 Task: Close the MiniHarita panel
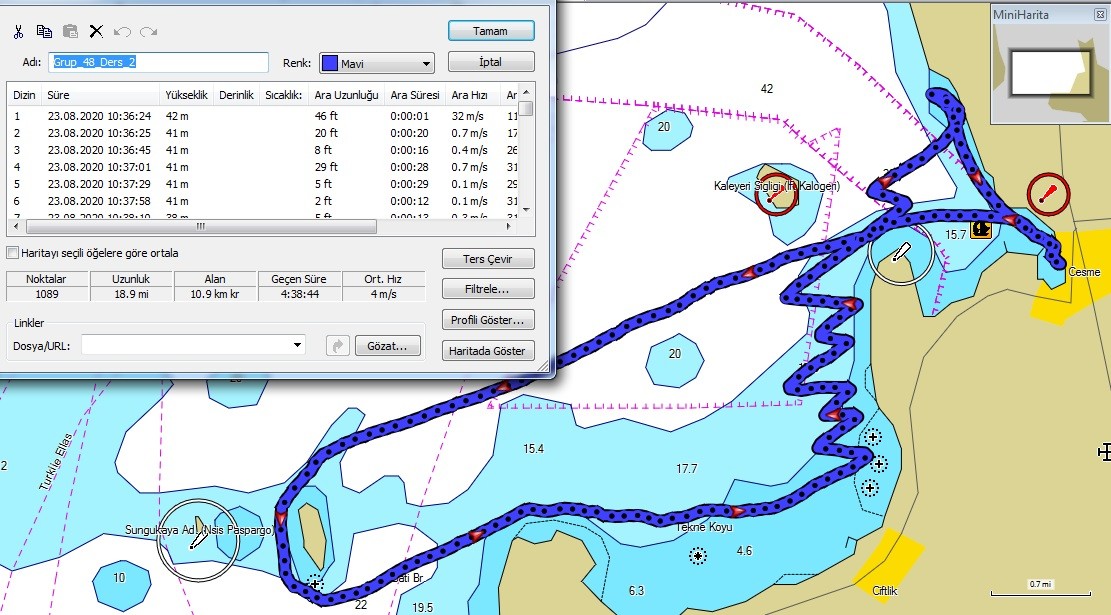pos(1100,14)
